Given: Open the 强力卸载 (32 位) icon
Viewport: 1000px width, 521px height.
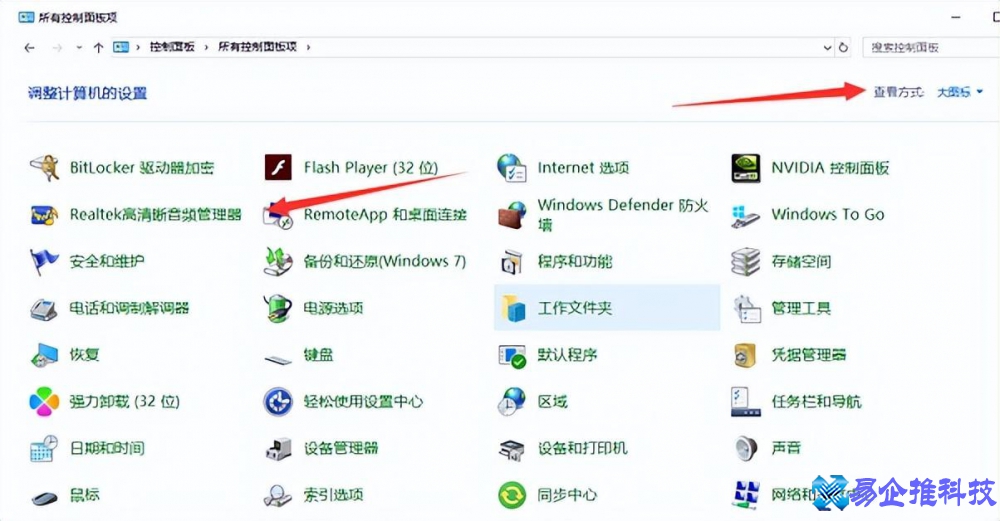Looking at the screenshot, I should tap(45, 402).
